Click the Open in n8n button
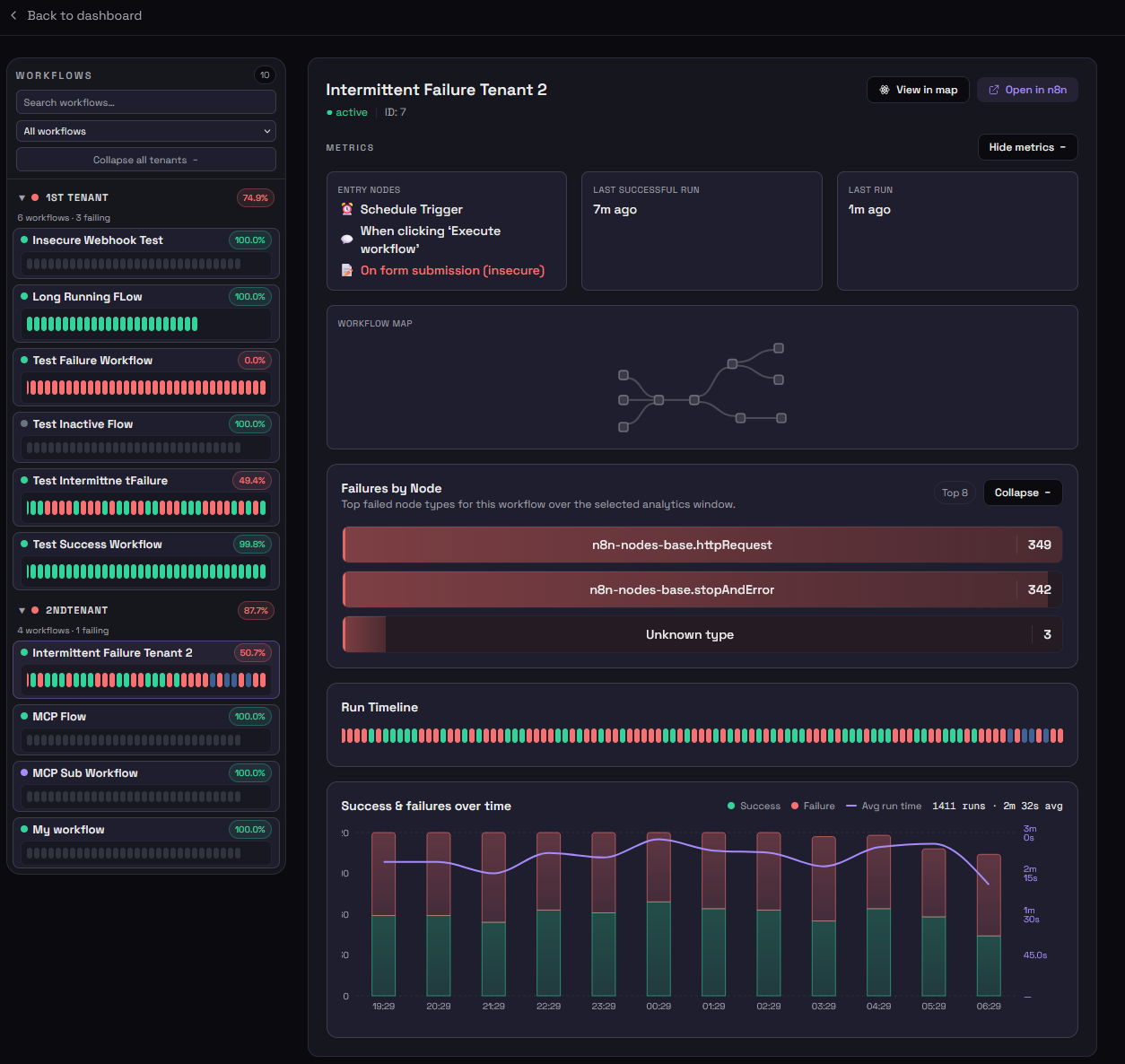Viewport: 1125px width, 1064px height. tap(1027, 90)
